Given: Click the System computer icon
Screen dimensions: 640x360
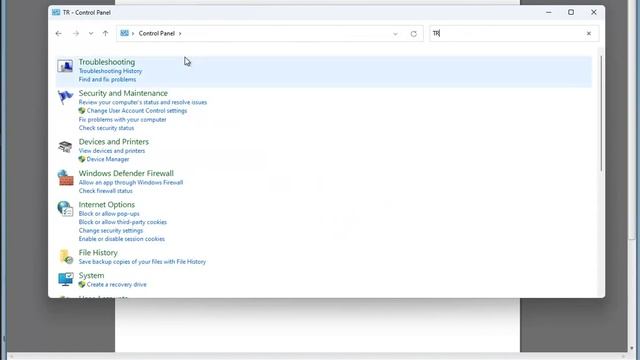Looking at the screenshot, I should click(65, 279).
